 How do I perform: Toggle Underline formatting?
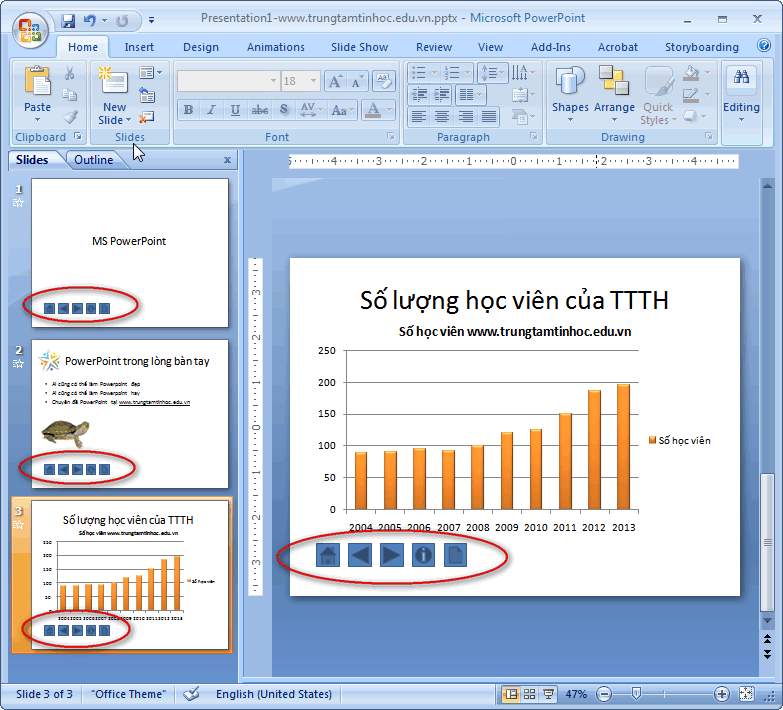(x=235, y=110)
